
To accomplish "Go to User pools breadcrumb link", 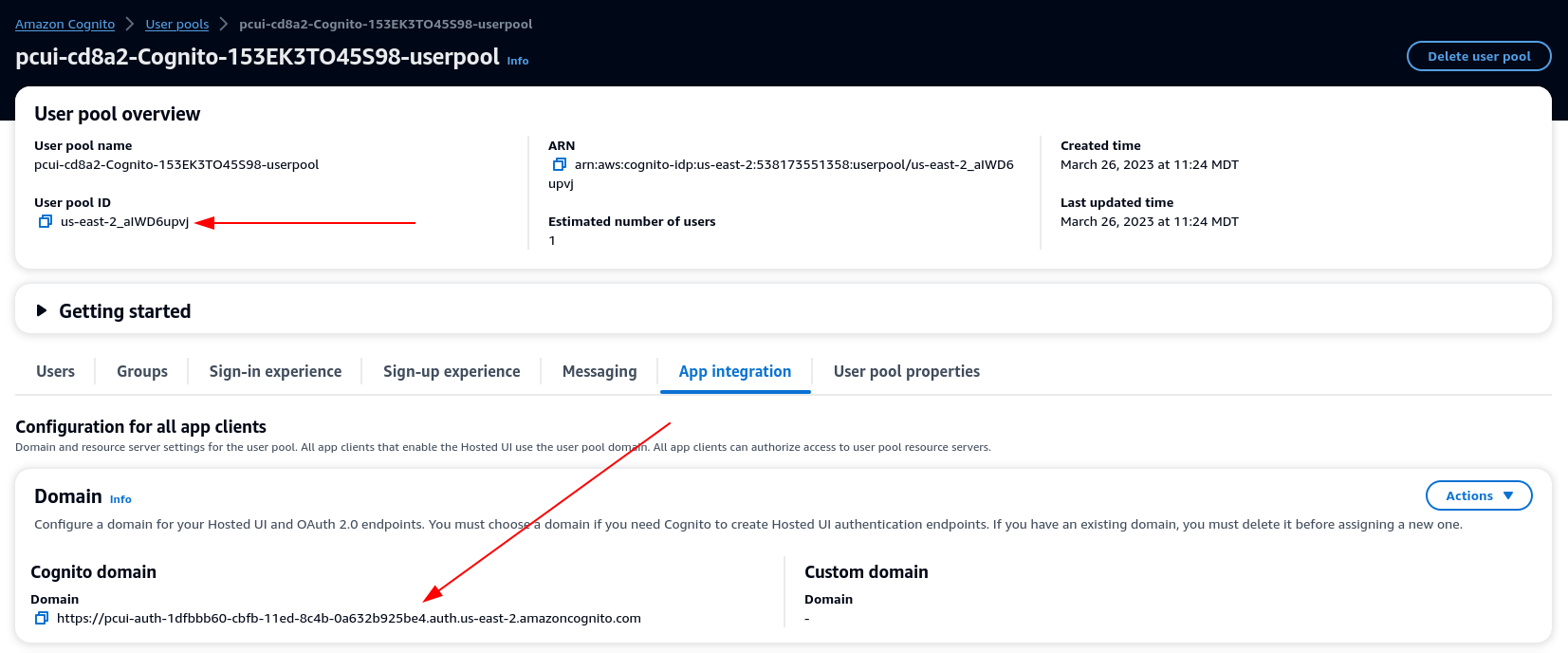I will coord(176,24).
